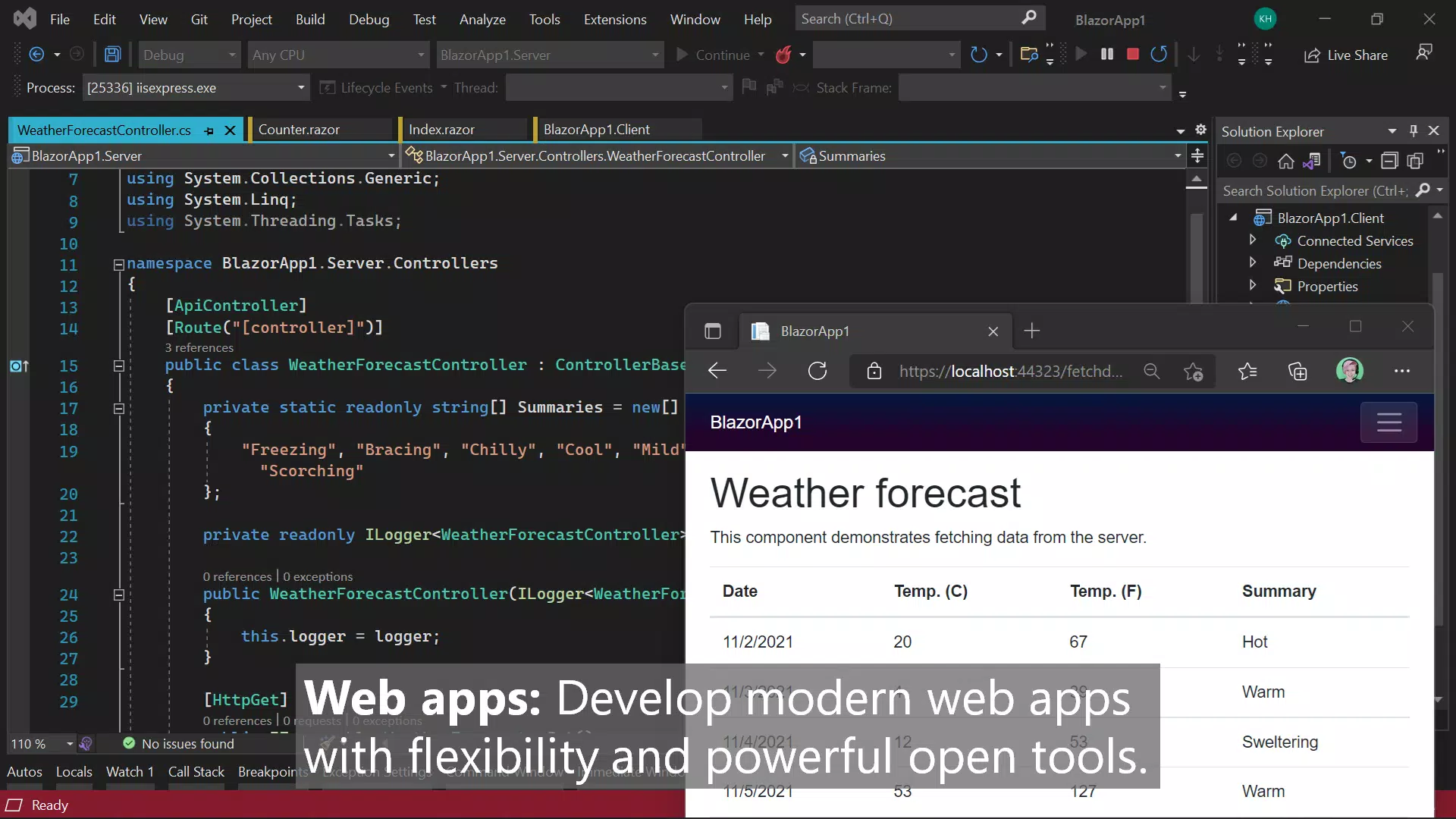Open Edge tab actions menu icon
The image size is (1456, 819).
[712, 331]
